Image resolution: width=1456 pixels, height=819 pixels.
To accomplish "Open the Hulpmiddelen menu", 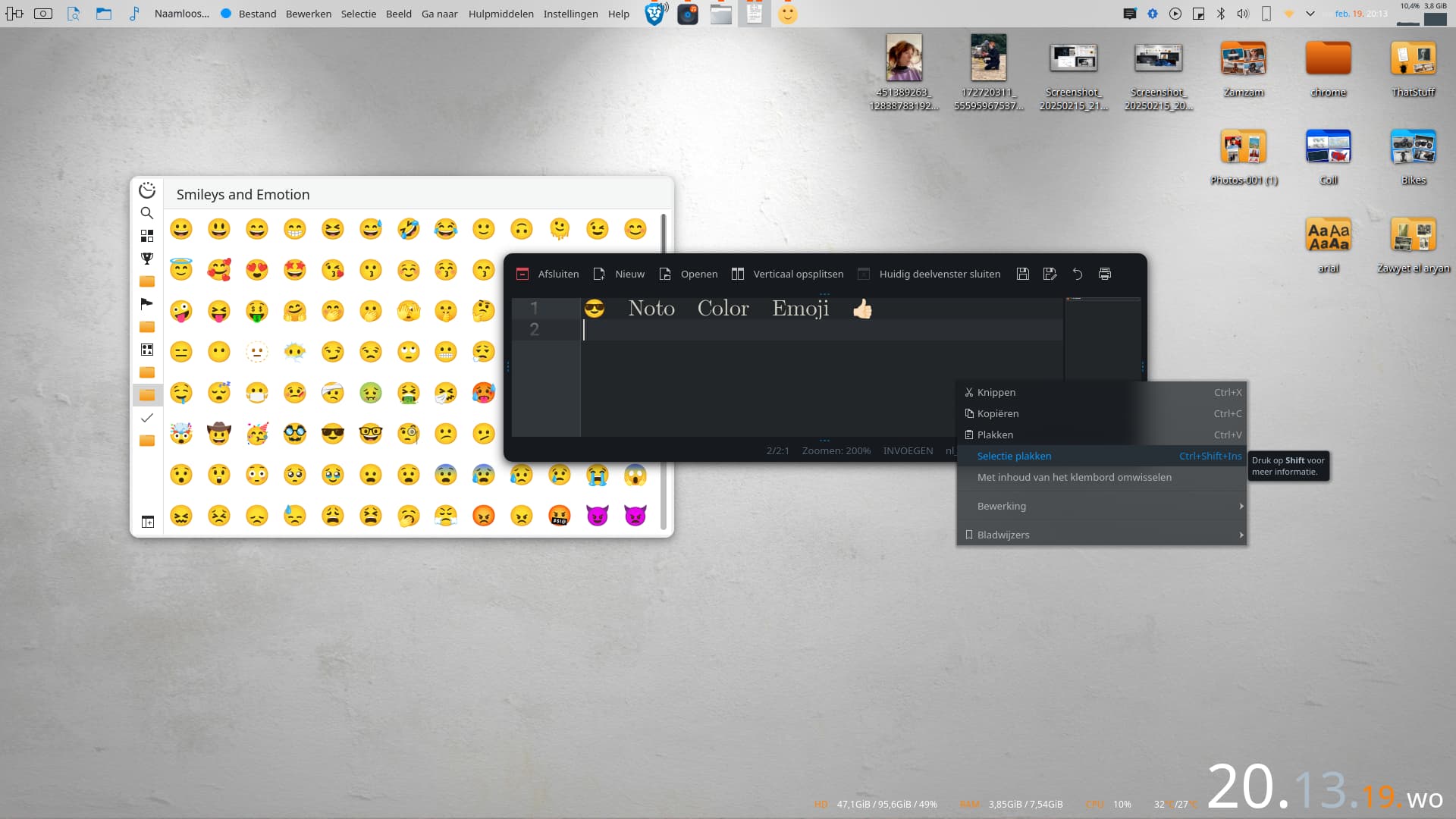I will tap(500, 14).
